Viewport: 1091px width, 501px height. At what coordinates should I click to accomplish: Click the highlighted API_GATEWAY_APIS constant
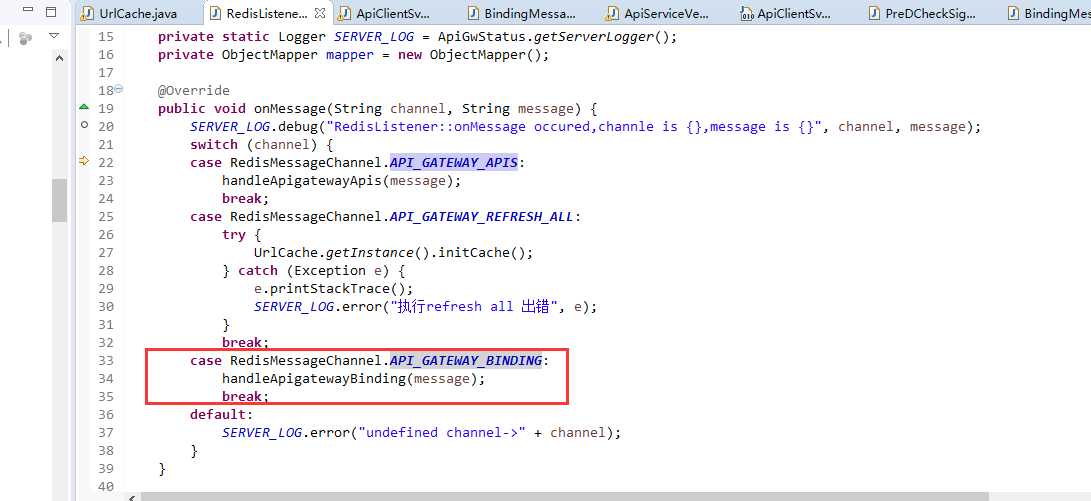454,162
